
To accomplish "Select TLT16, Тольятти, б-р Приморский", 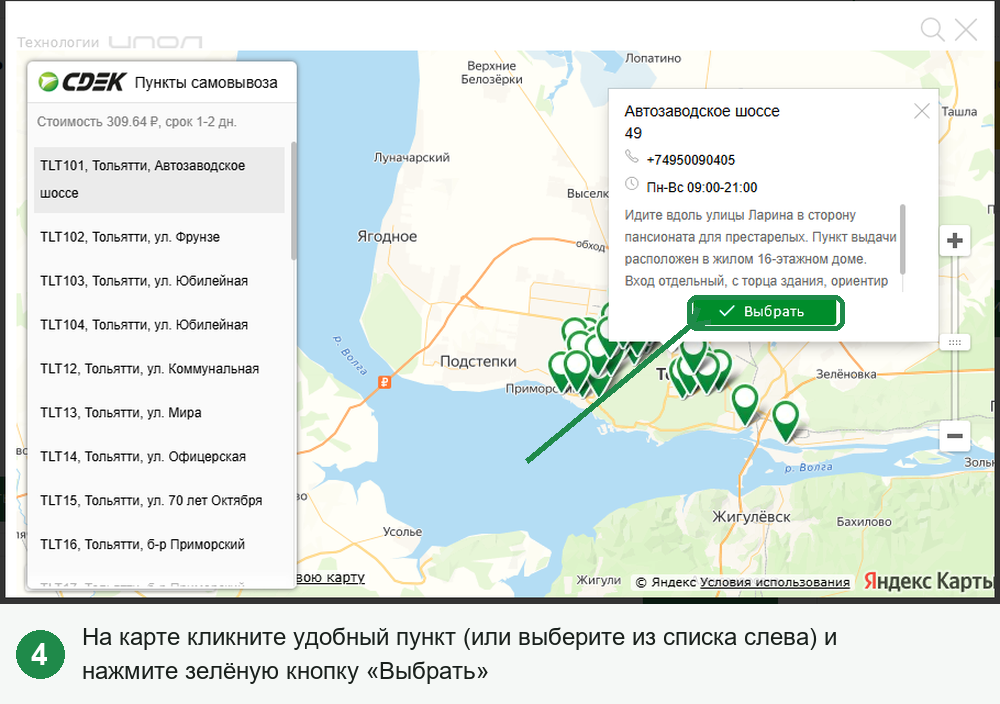I will [159, 545].
